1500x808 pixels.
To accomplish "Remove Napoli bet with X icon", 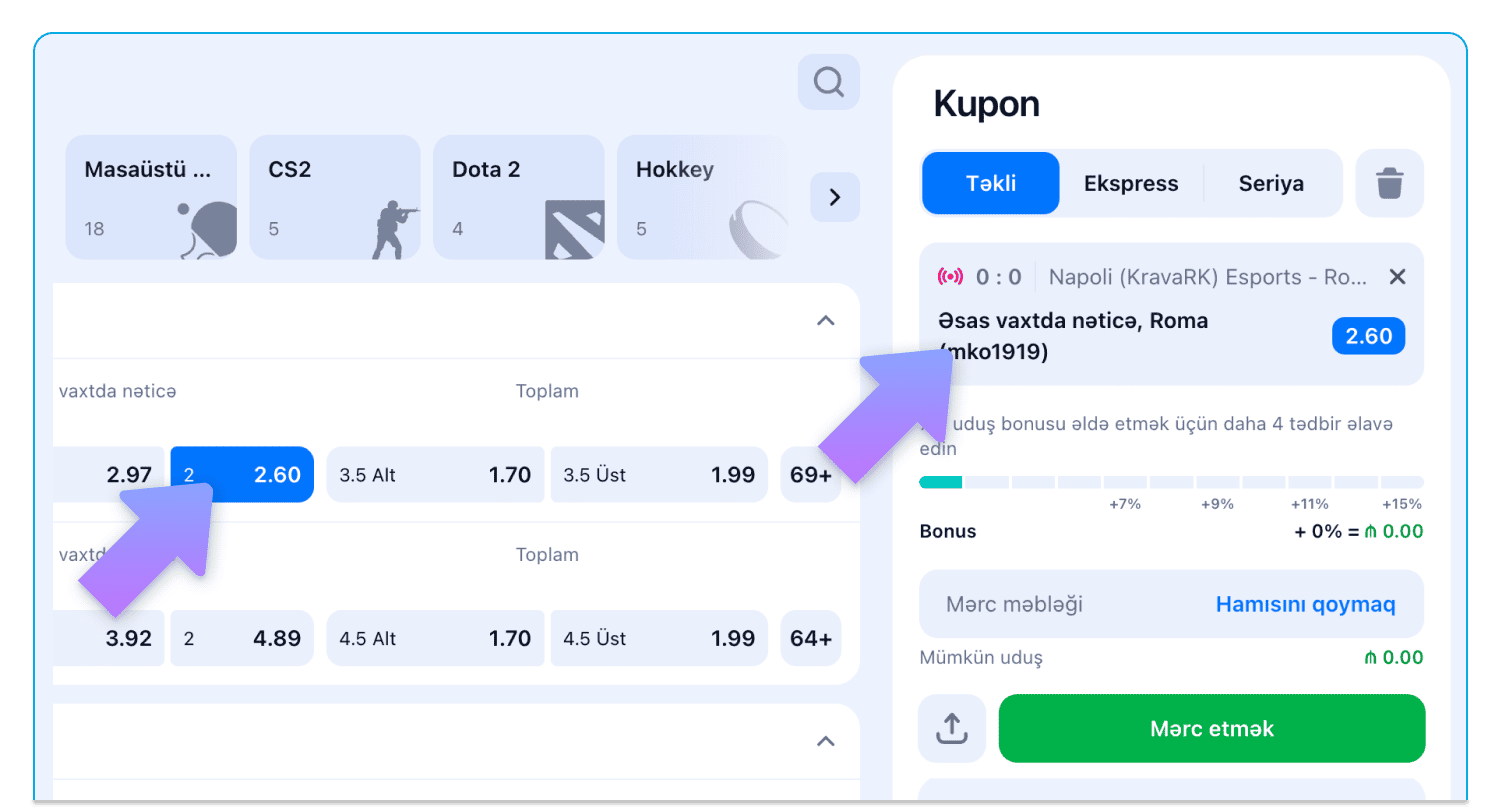I will coord(1397,277).
